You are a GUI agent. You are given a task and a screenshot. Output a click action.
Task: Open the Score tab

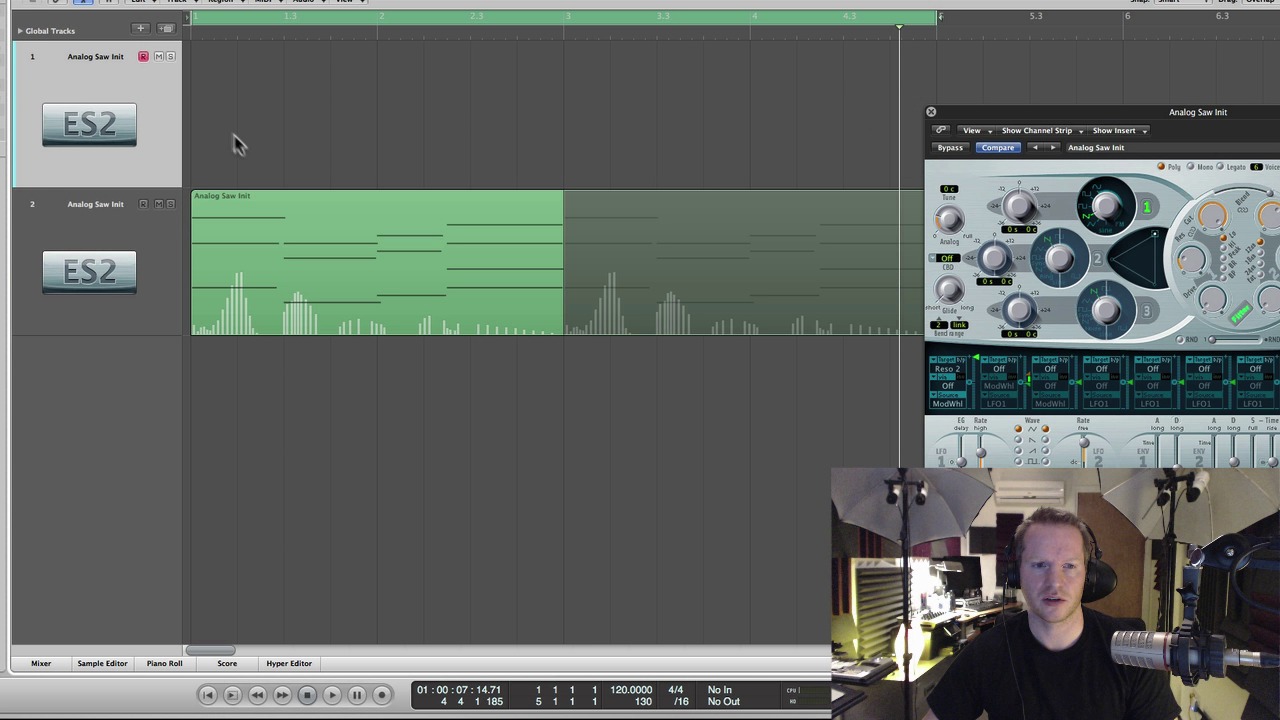227,663
